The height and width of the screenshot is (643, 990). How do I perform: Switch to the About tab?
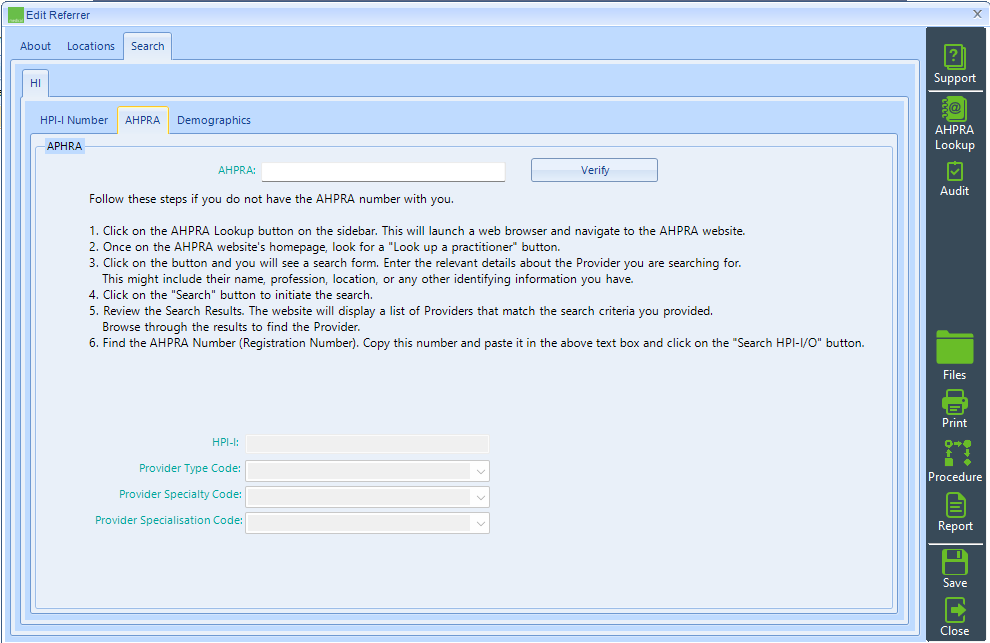35,46
